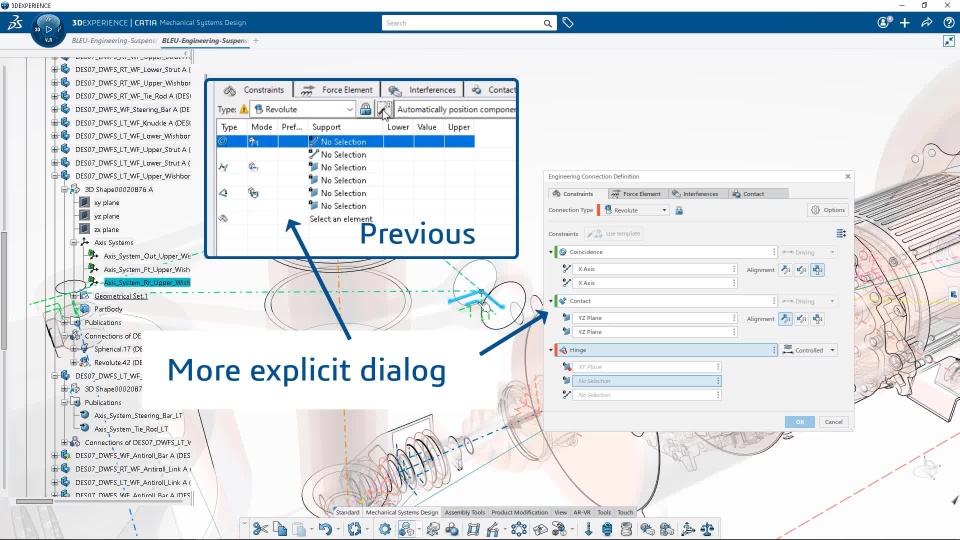Select Axis_System_Steering_Bar_LT tree item
This screenshot has height=540, width=960.
coord(138,415)
